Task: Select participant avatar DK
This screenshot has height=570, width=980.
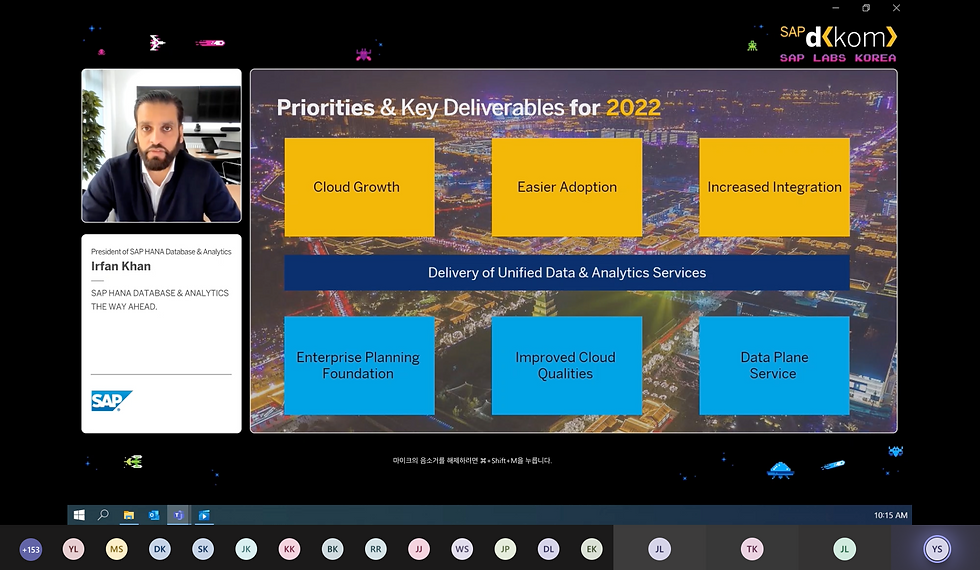Action: pos(160,549)
